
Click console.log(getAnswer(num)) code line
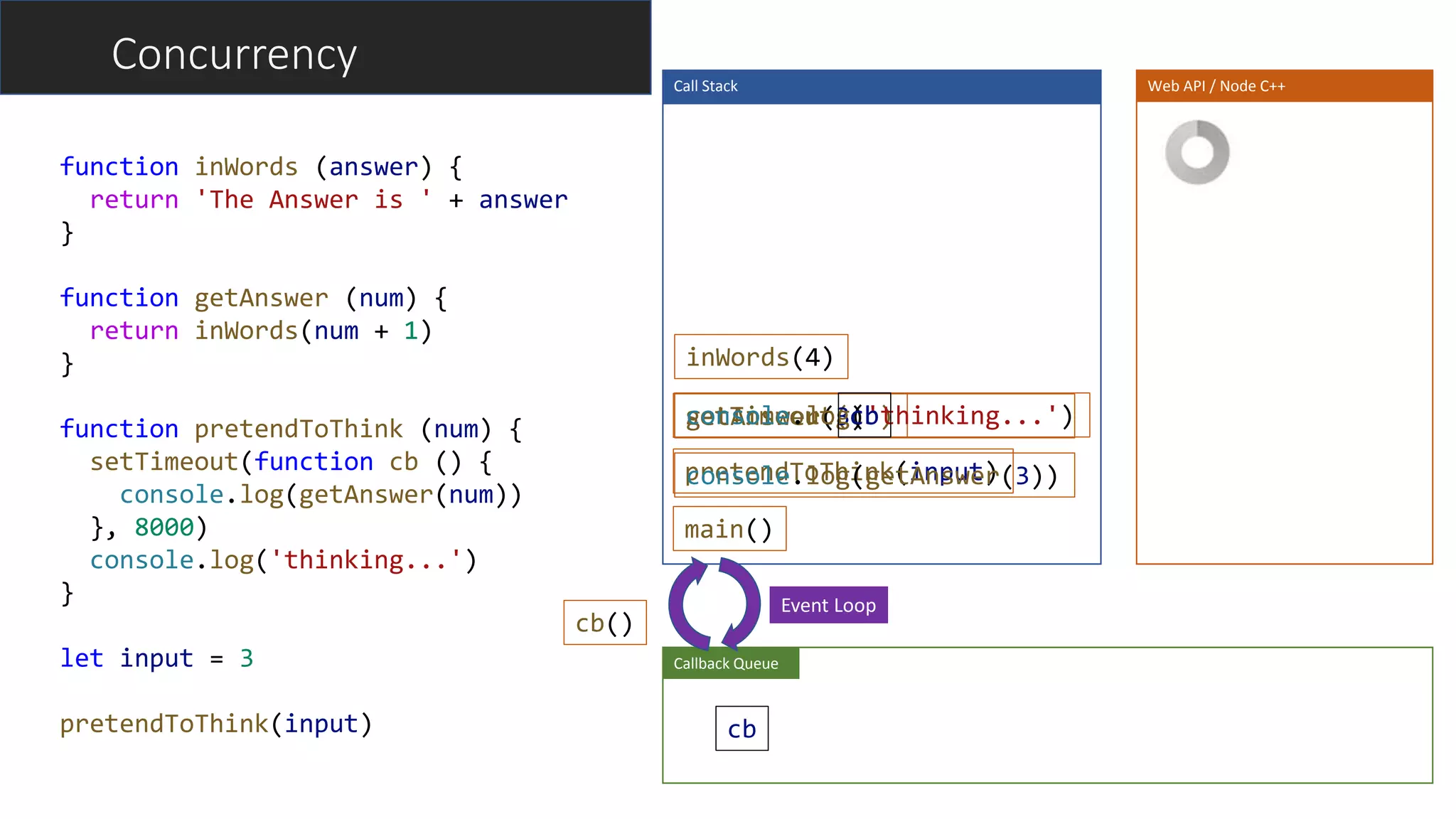pyautogui.click(x=320, y=495)
